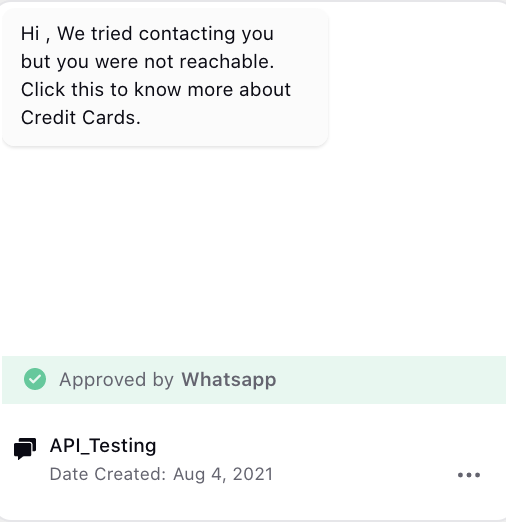Viewport: 506px width, 522px height.
Task: Select the message preview bubble
Action: click(x=165, y=77)
